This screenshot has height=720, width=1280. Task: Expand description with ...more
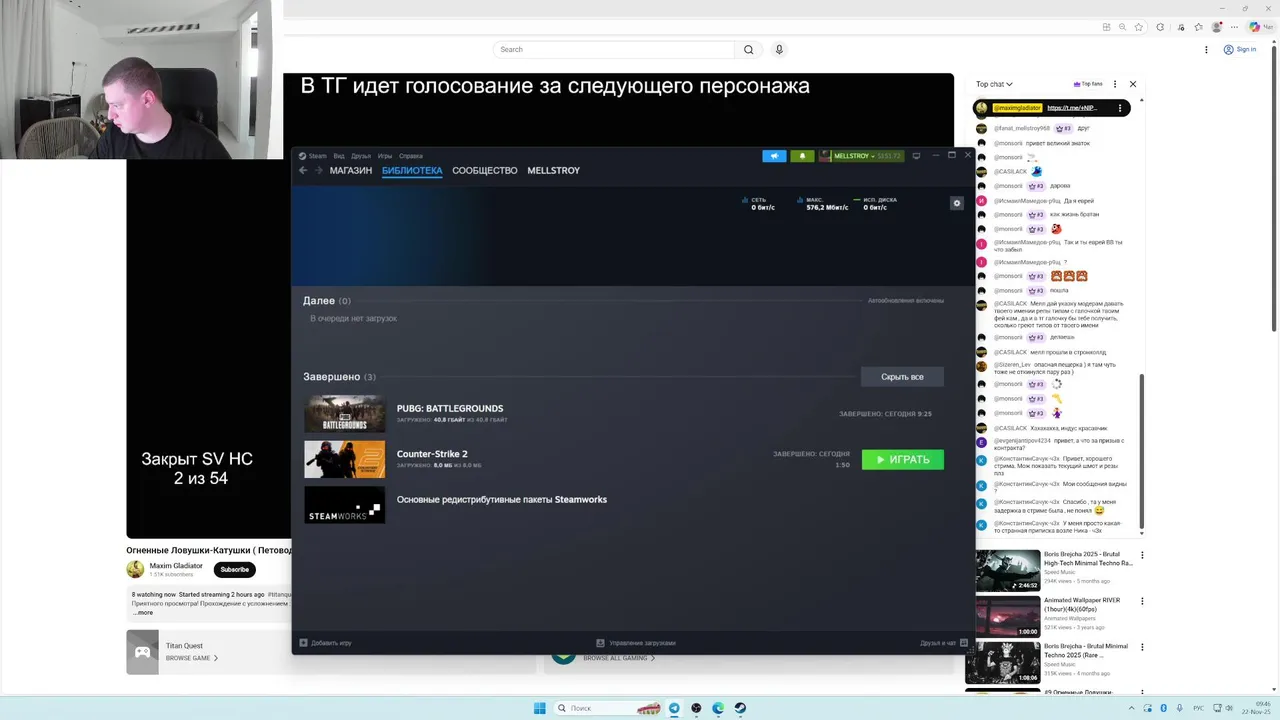pos(143,613)
